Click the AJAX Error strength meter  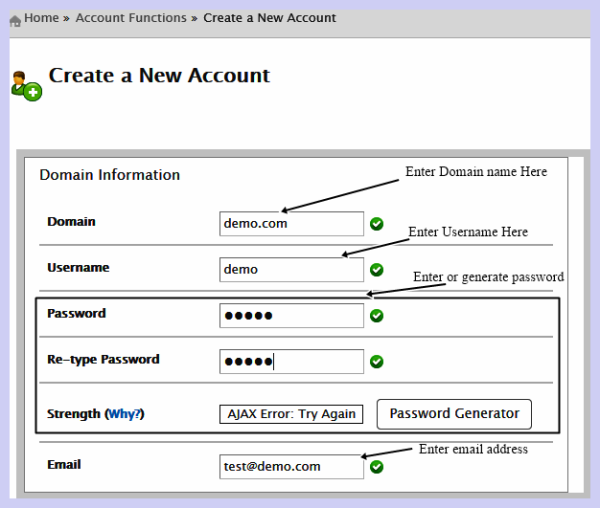(291, 414)
